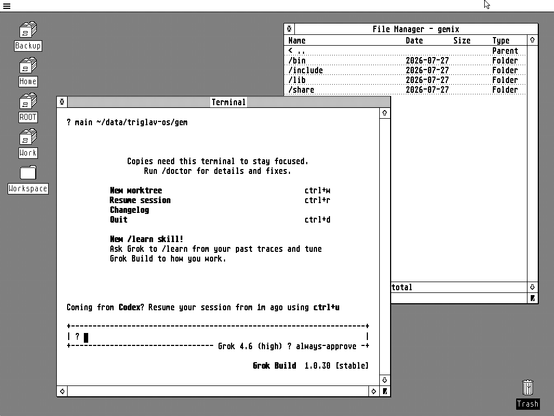Click the Name column header
The width and height of the screenshot is (554, 416).
click(297, 41)
